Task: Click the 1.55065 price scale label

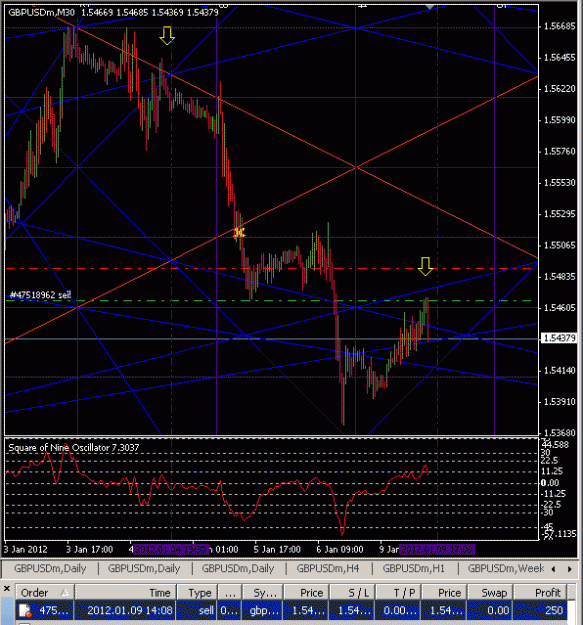Action: pos(559,245)
